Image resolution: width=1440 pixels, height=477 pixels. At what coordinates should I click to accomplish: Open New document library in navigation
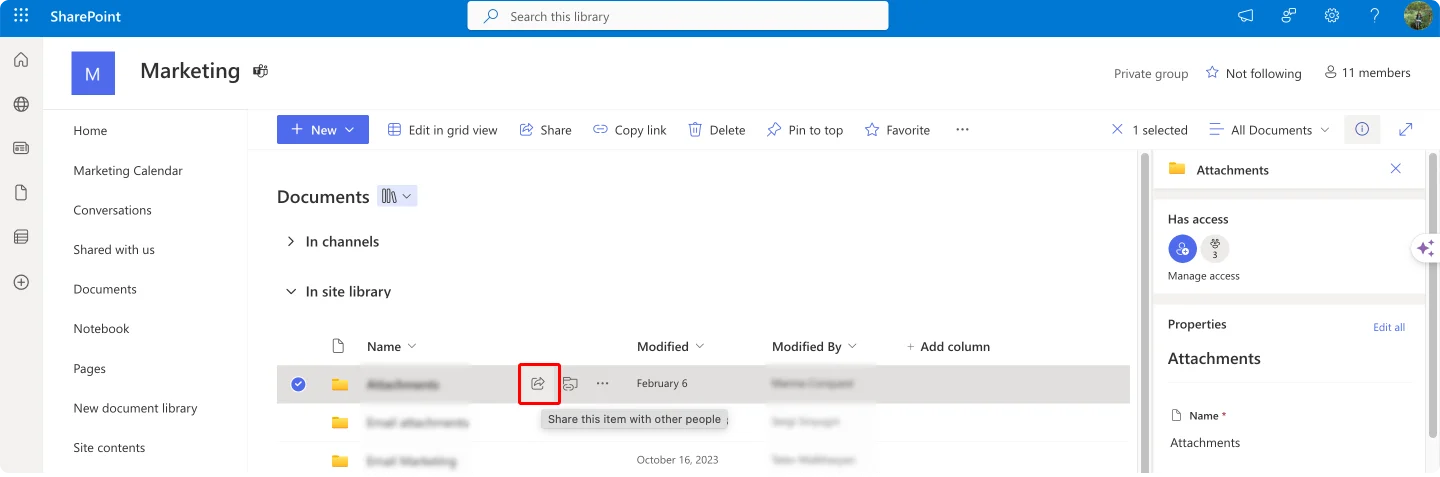coord(135,408)
